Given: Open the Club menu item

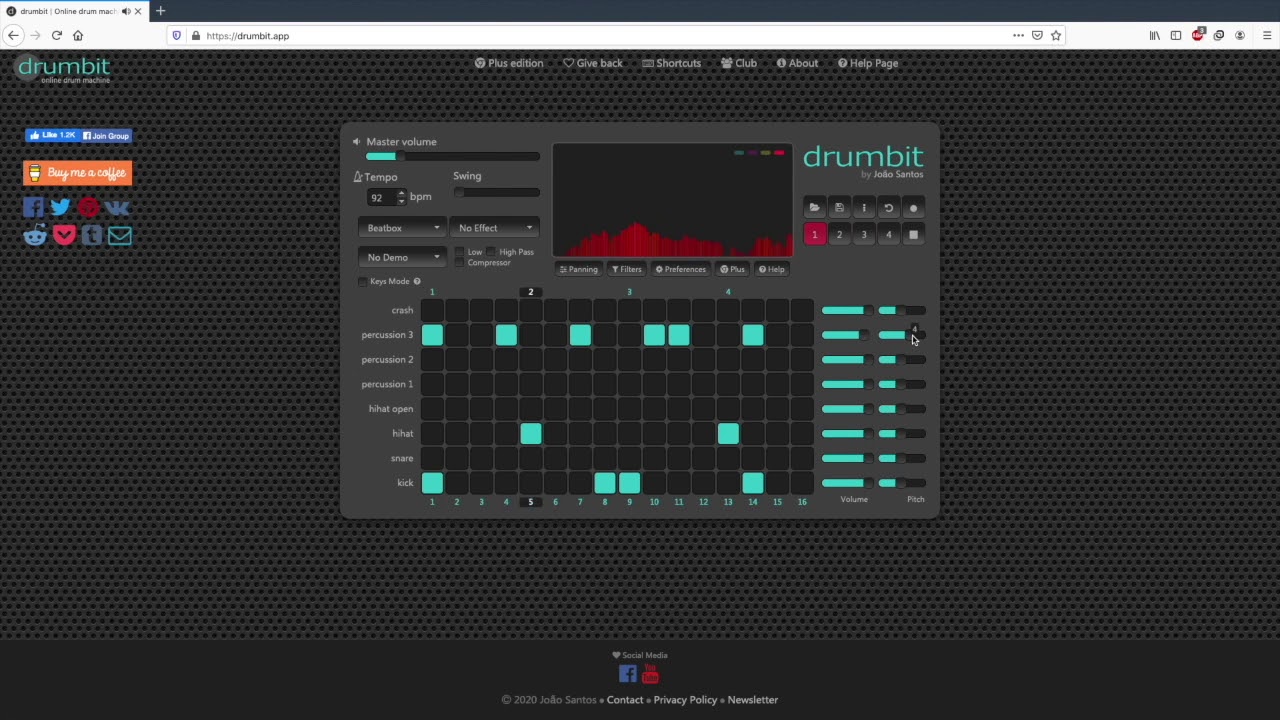Looking at the screenshot, I should [739, 63].
